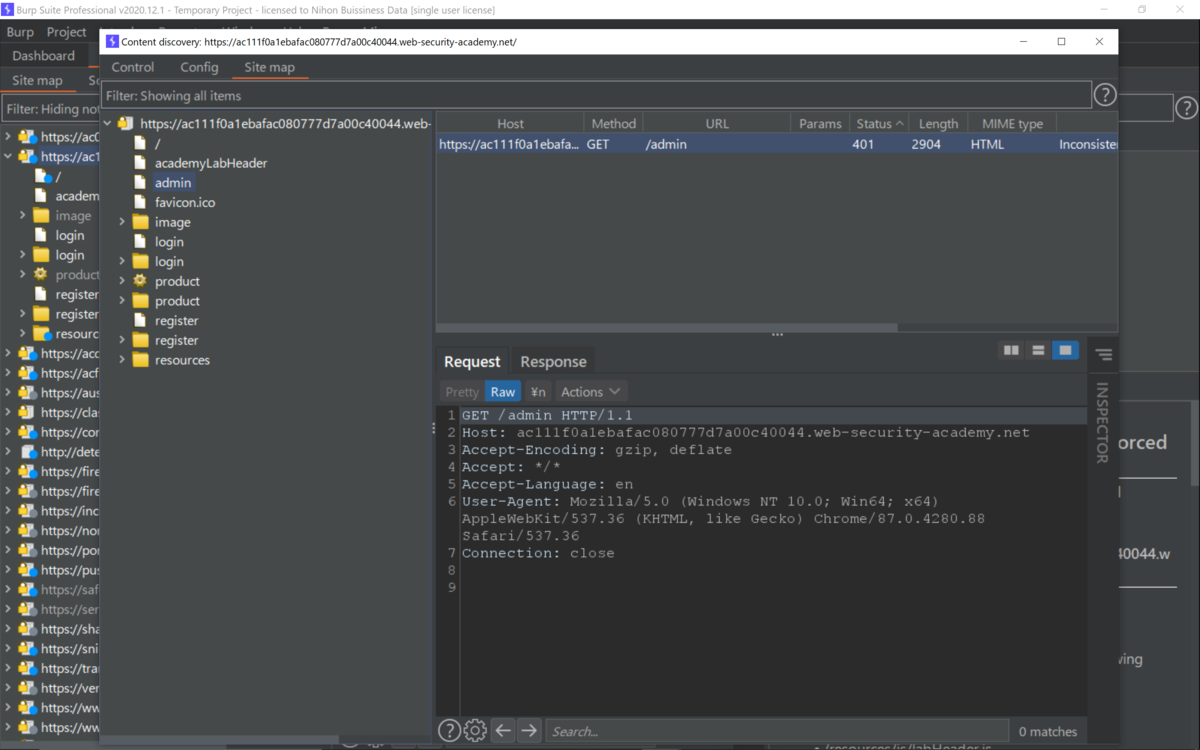Click the filter bar showing all items

(x=597, y=95)
